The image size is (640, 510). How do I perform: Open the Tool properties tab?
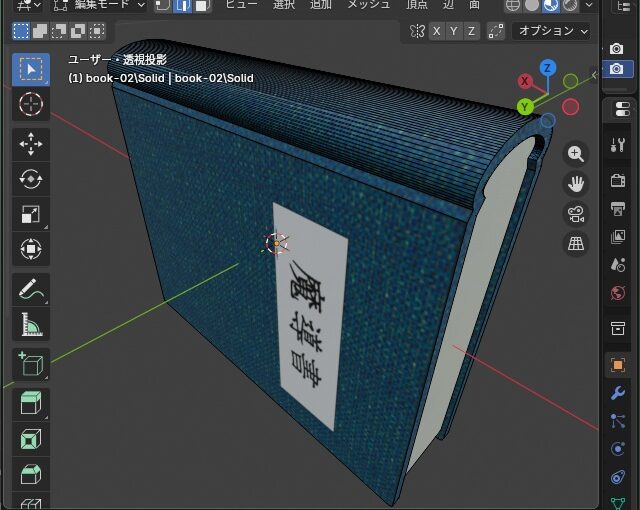(x=618, y=145)
